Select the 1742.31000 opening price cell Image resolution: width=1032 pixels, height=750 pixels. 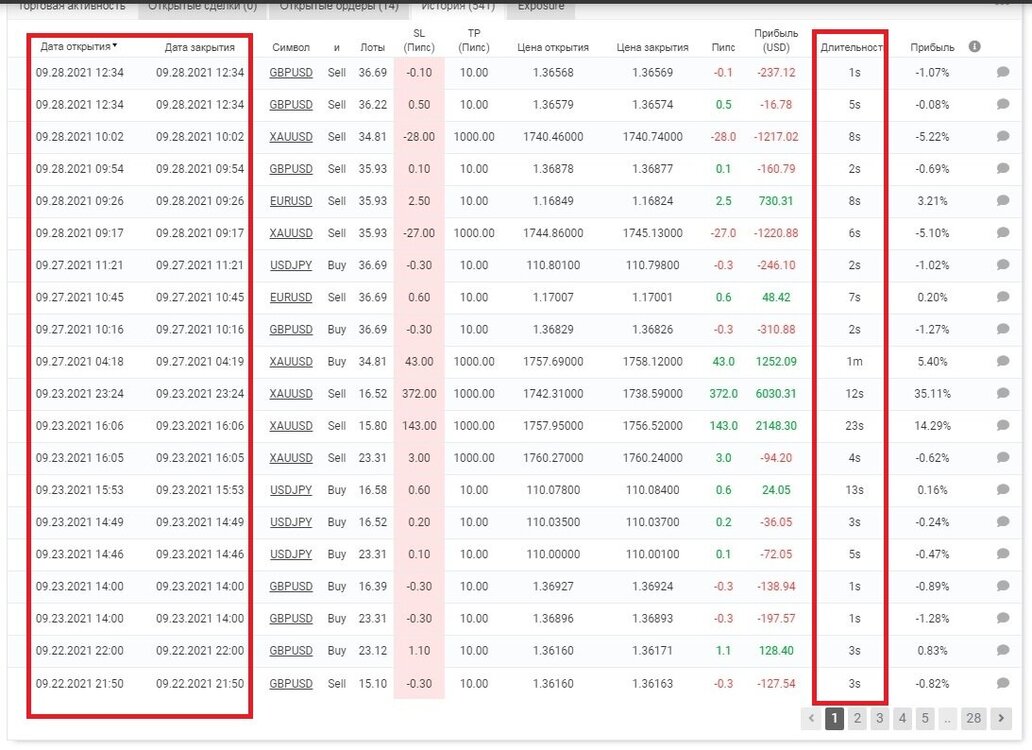pos(553,393)
